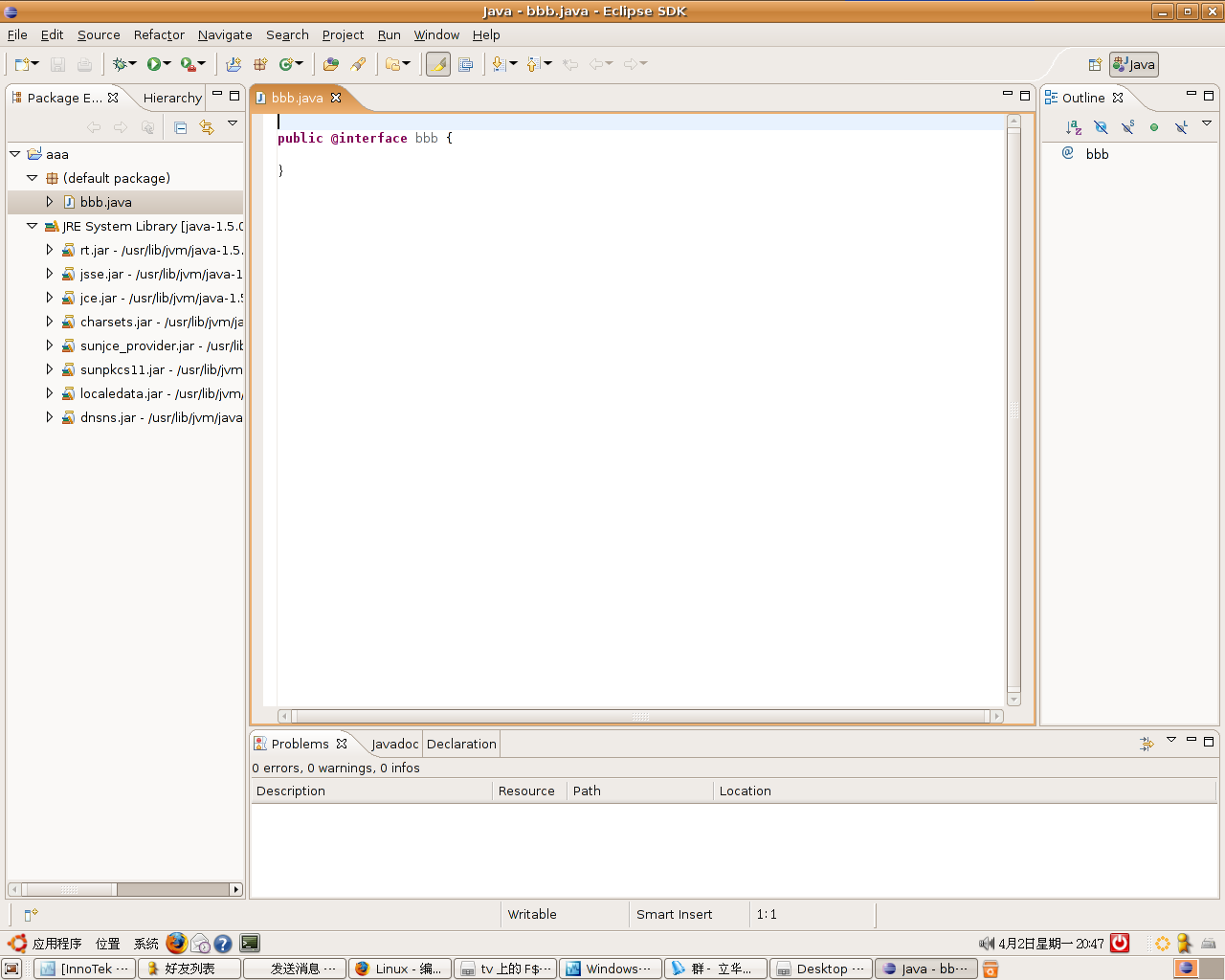Toggle Mark Occurrences highlighter button
This screenshot has width=1225, height=980.
pyautogui.click(x=437, y=64)
